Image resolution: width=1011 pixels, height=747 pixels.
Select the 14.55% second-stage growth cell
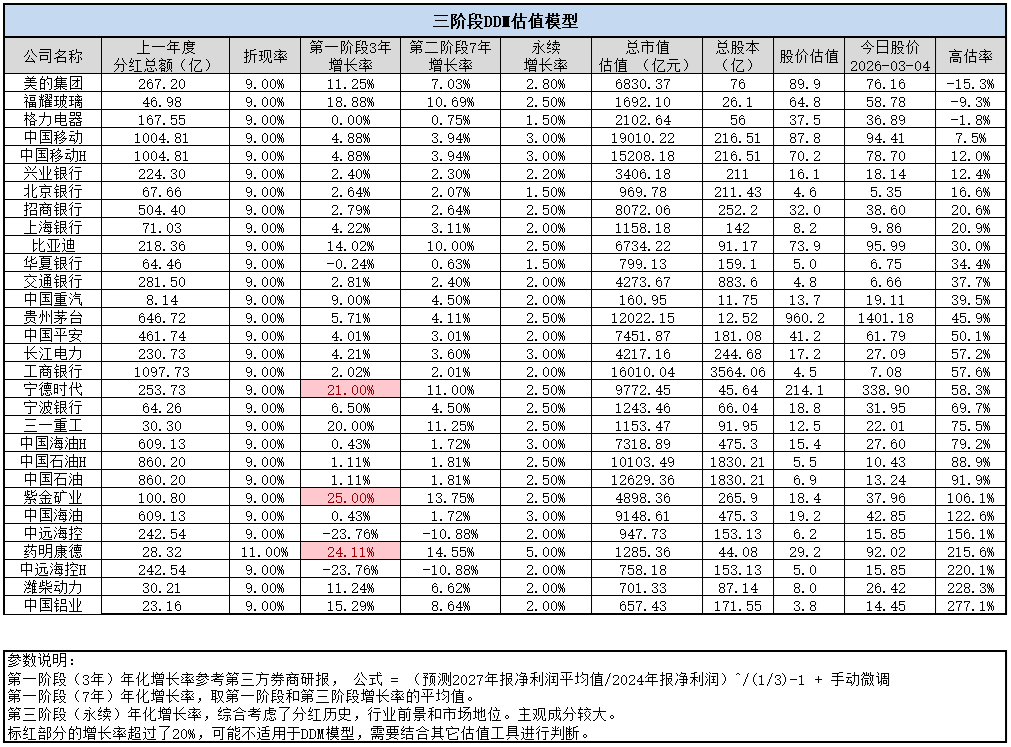pyautogui.click(x=450, y=552)
